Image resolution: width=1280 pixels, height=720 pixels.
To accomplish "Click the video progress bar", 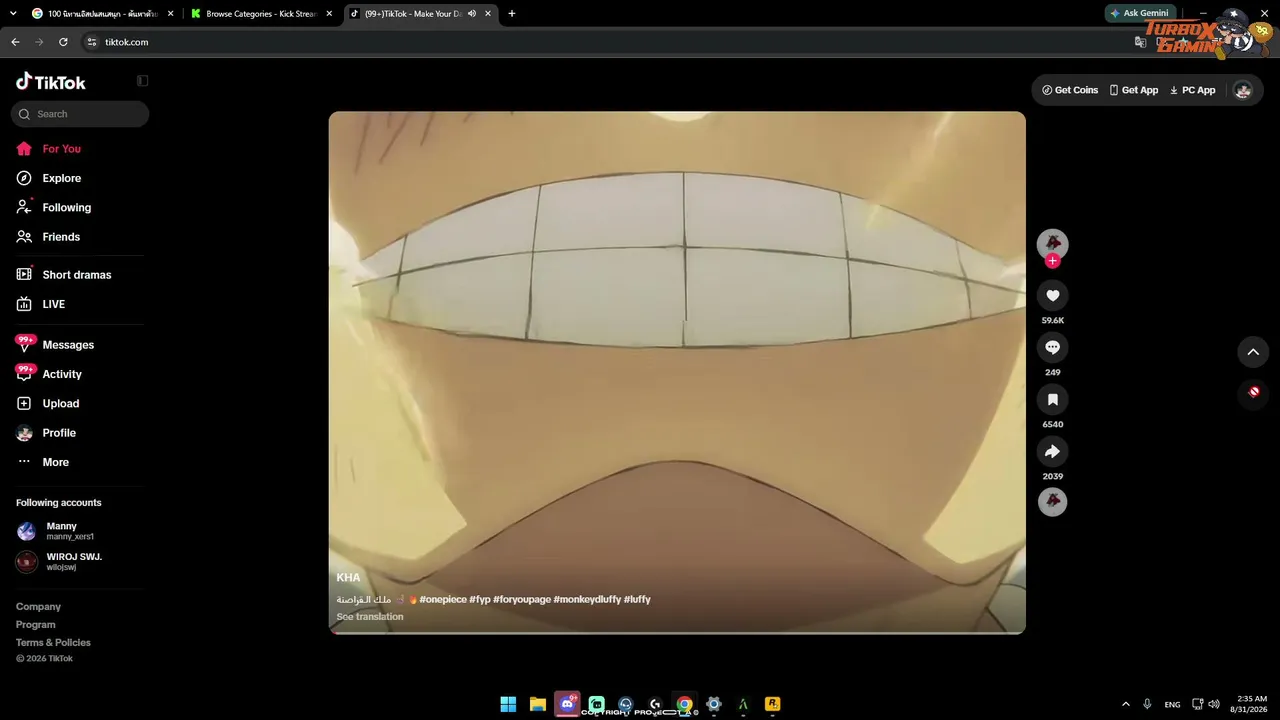I will click(x=677, y=632).
